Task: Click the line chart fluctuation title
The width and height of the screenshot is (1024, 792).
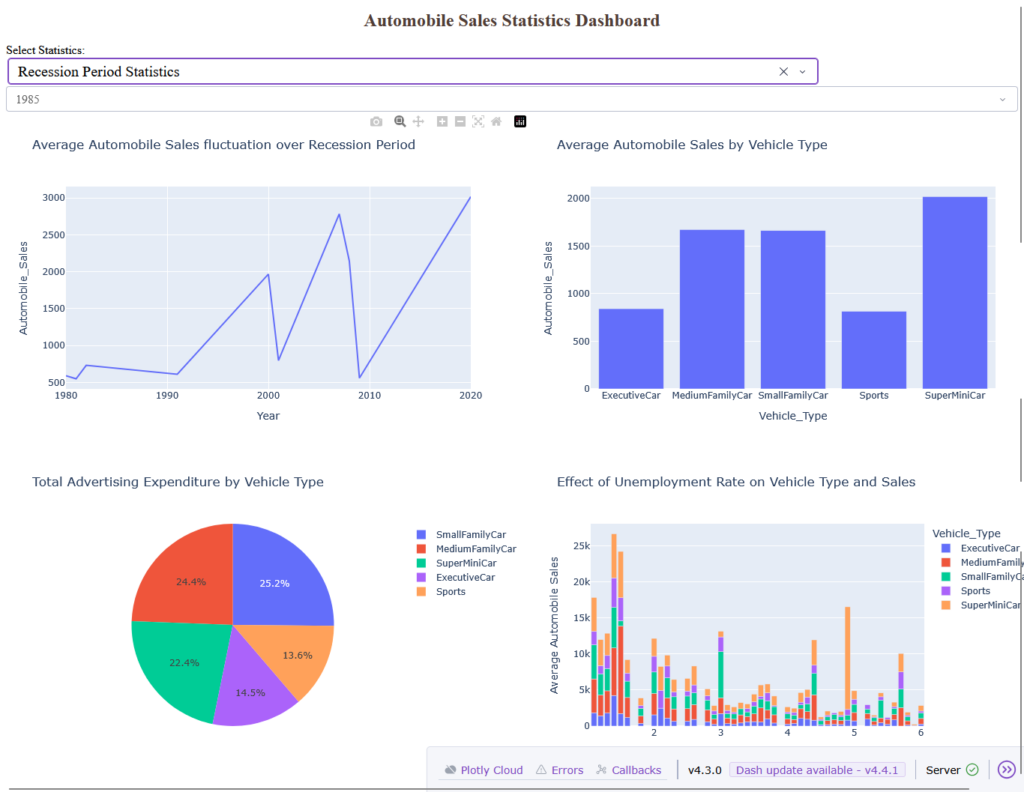Action: (223, 144)
